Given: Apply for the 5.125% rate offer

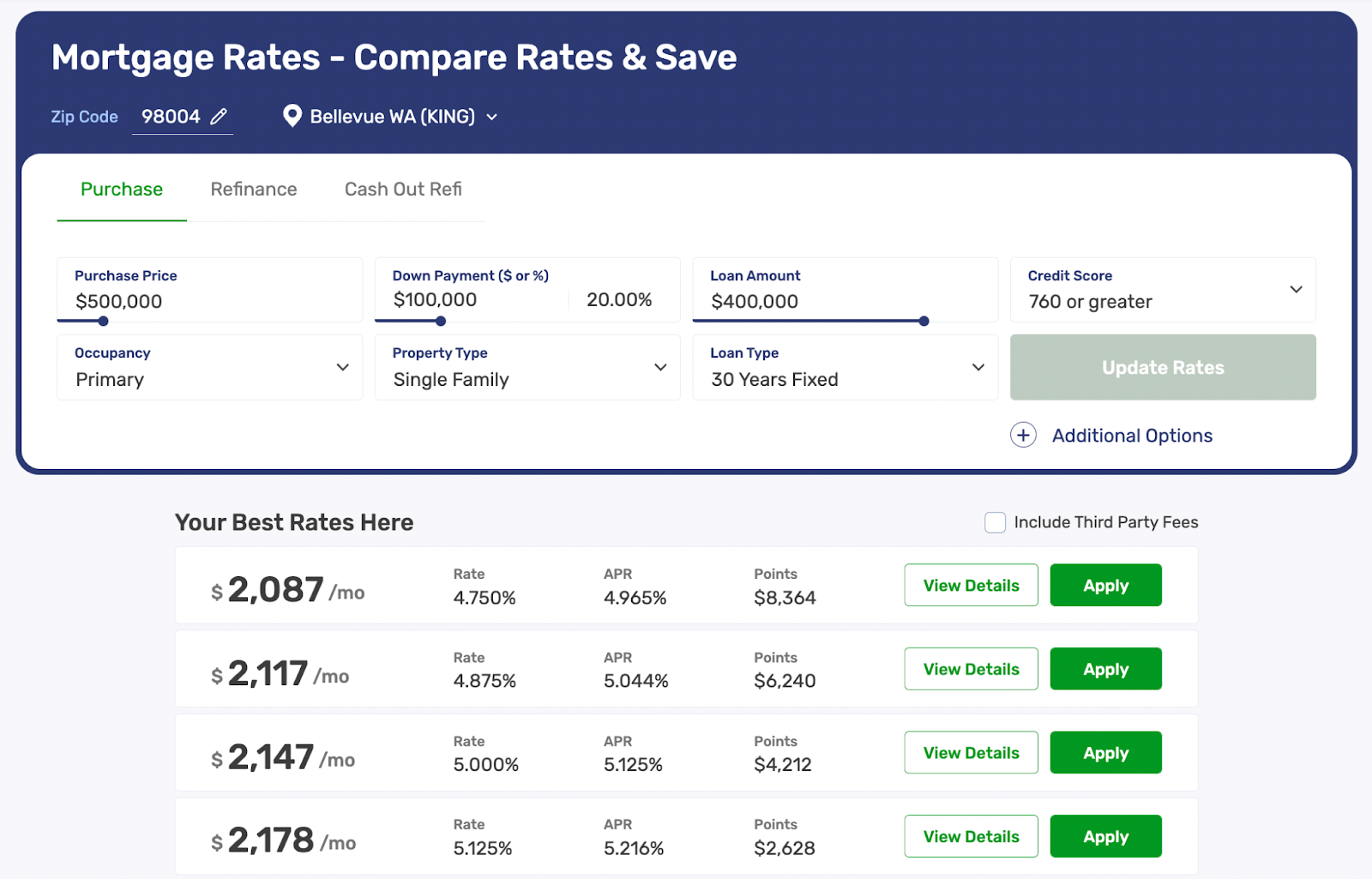Looking at the screenshot, I should (x=1105, y=837).
